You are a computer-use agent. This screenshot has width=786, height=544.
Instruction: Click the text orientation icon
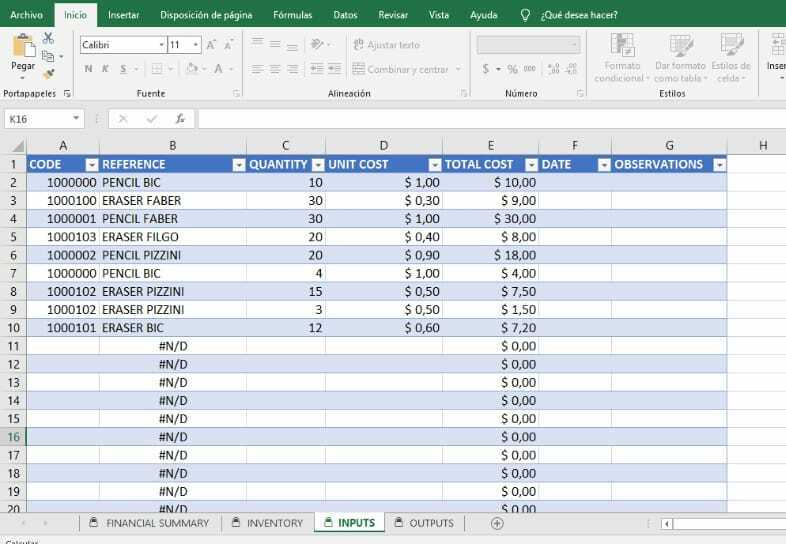pyautogui.click(x=317, y=44)
